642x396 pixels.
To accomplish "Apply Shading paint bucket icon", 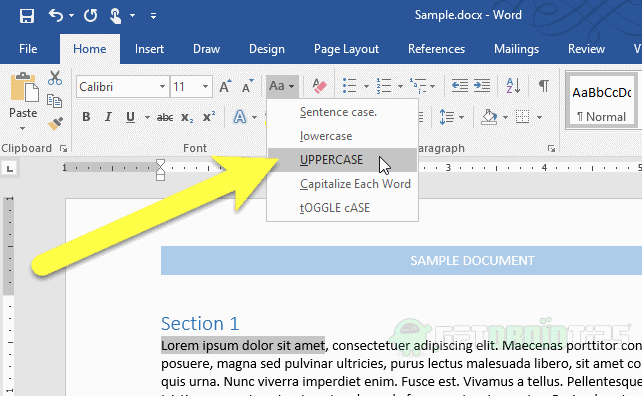I will (489, 117).
